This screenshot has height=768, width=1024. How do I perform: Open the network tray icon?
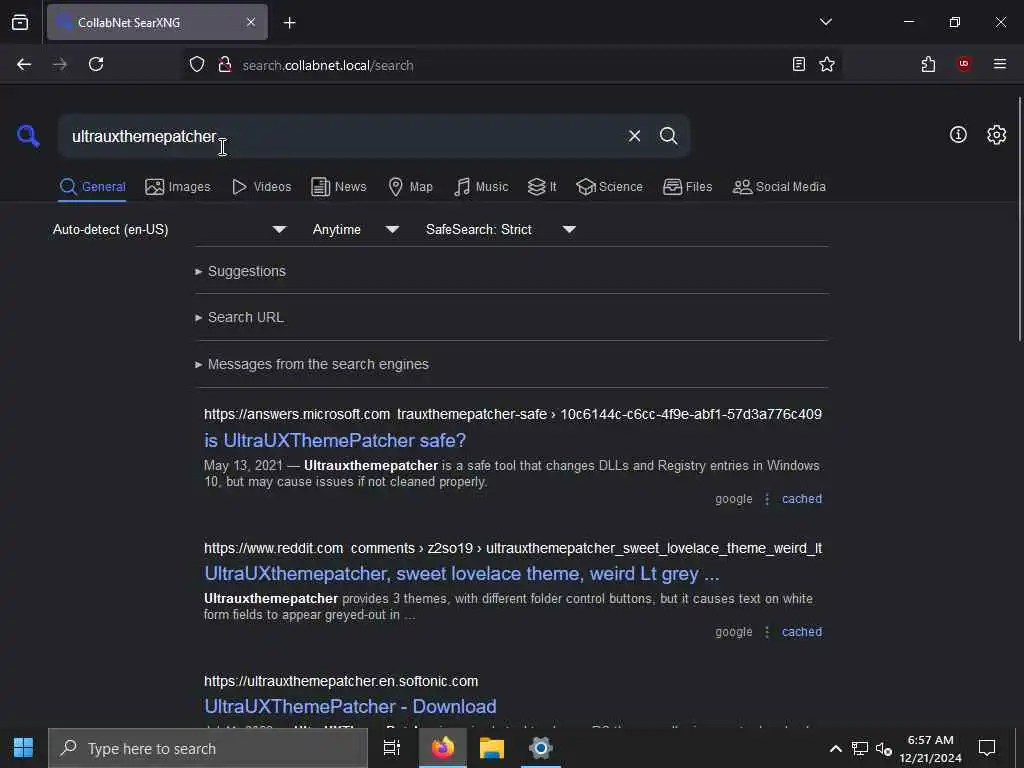[x=859, y=748]
